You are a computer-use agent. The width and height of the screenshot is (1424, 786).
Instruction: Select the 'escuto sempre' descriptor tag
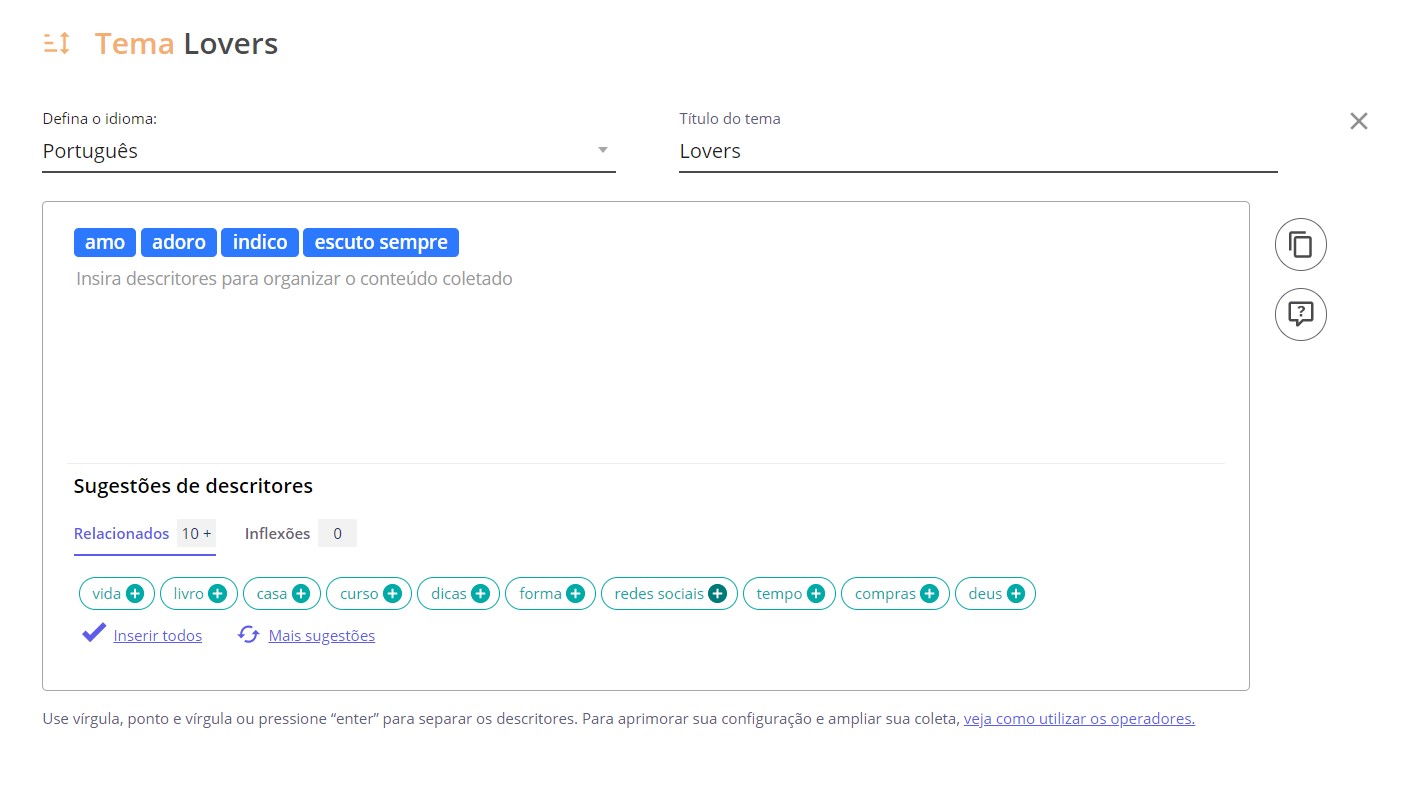pyautogui.click(x=380, y=242)
